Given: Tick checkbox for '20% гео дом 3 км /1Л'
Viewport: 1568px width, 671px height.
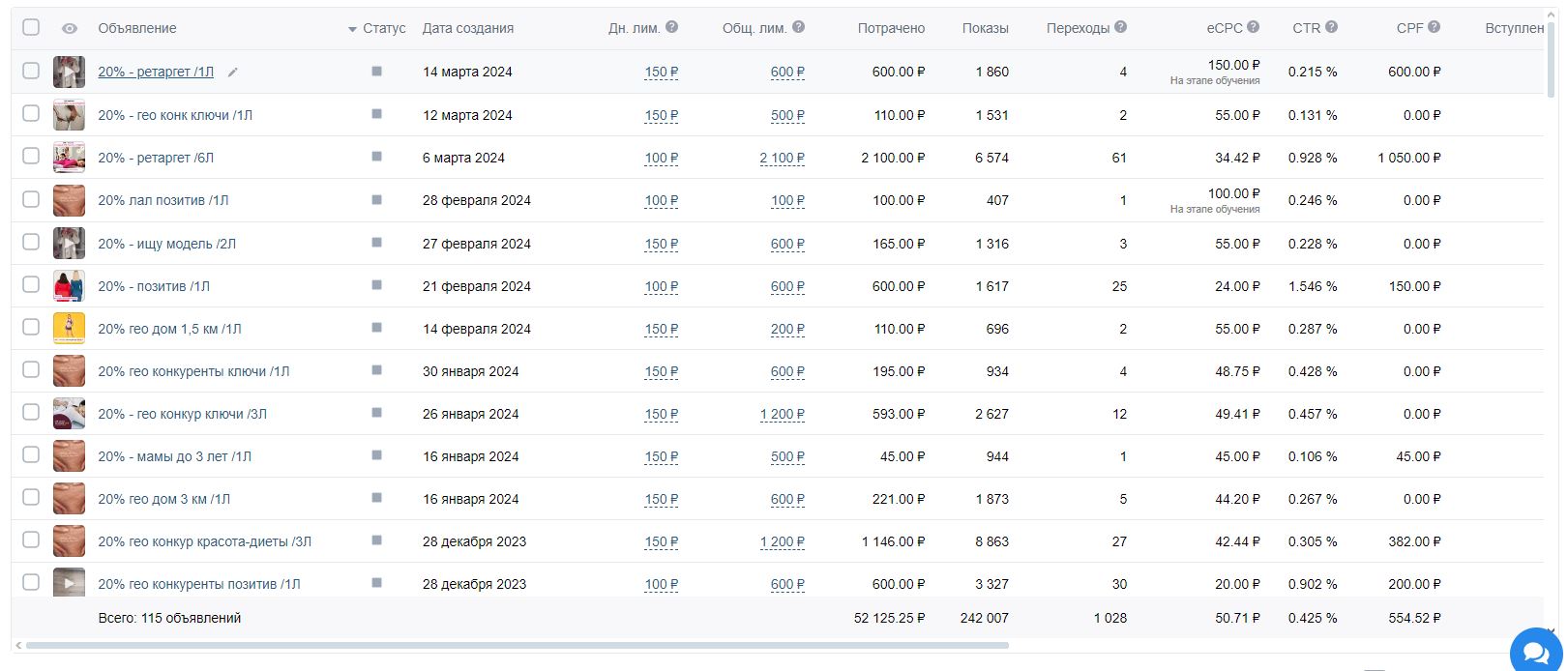Looking at the screenshot, I should point(31,497).
